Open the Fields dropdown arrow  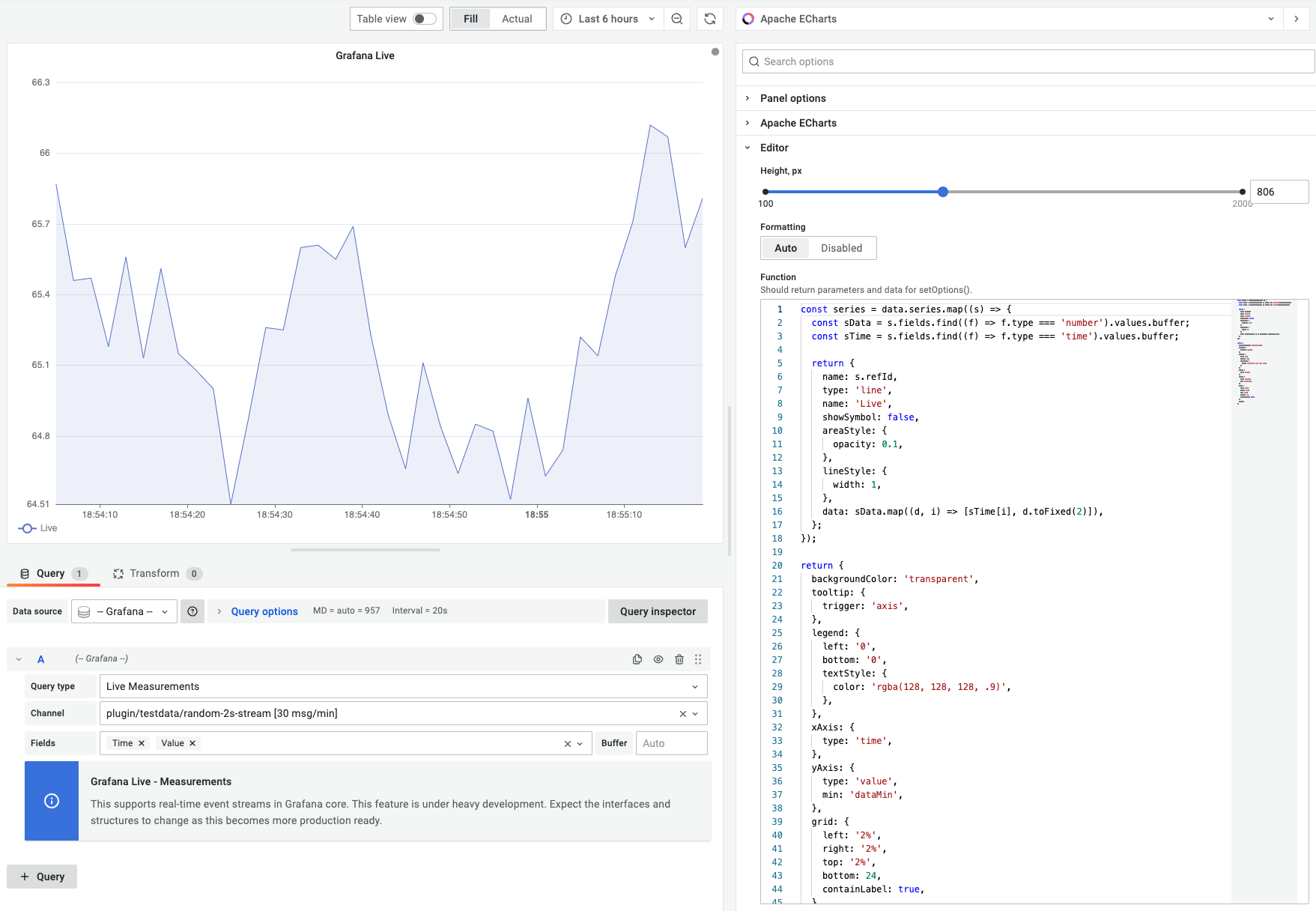580,744
